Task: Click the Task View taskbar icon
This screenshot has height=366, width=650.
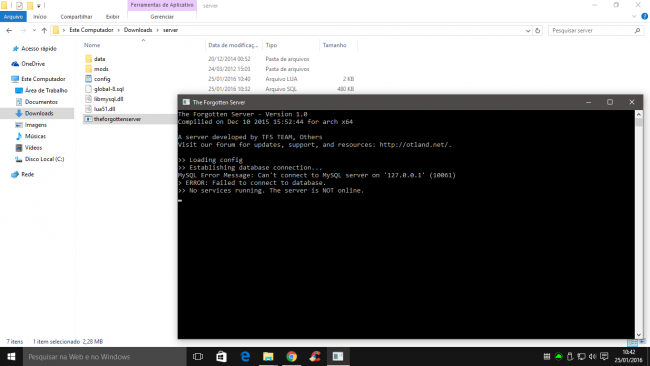Action: [x=198, y=356]
